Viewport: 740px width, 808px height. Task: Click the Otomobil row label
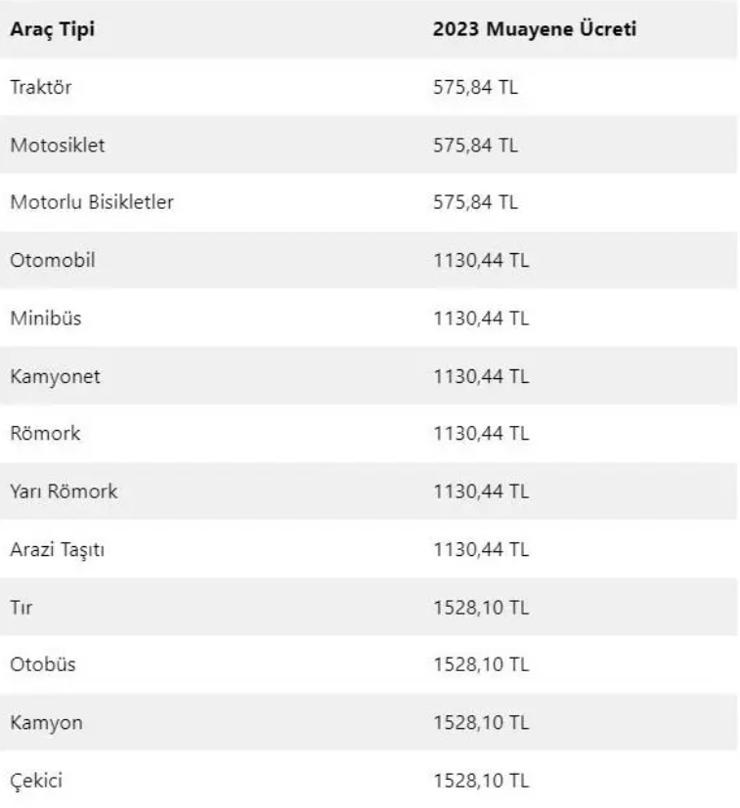click(x=53, y=260)
